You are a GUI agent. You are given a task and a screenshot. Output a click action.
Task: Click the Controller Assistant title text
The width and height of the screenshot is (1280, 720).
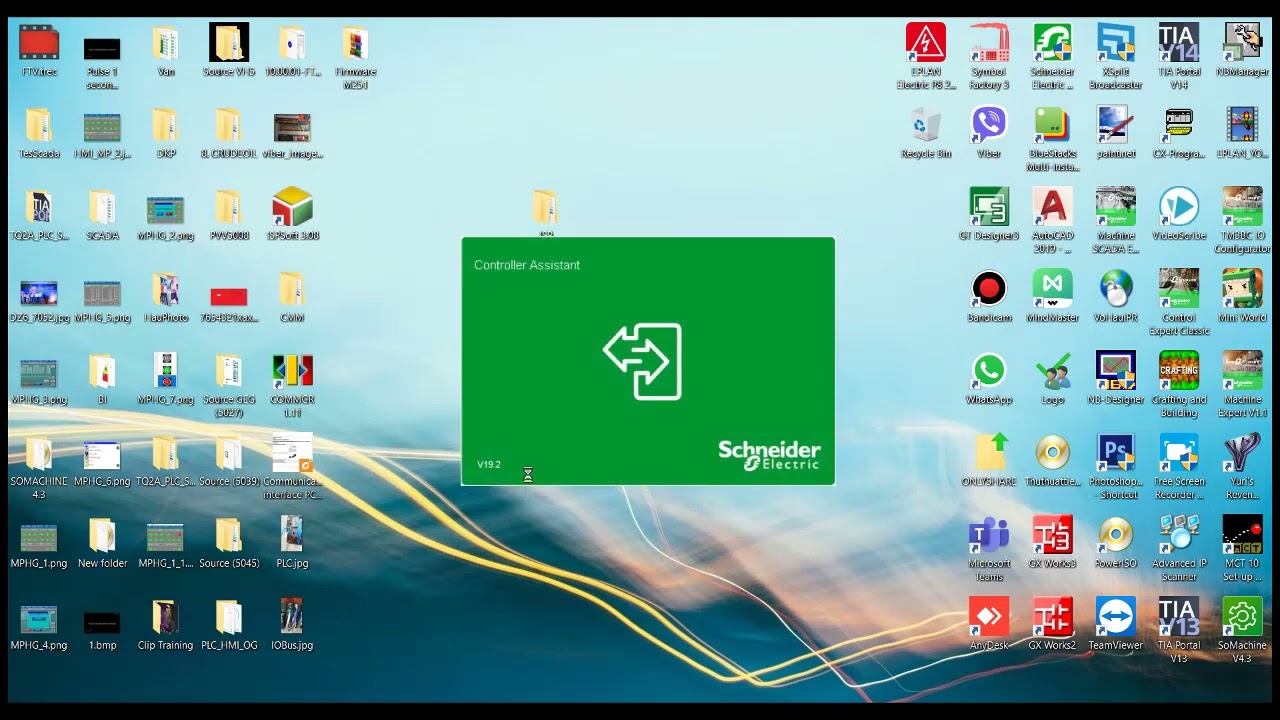527,265
